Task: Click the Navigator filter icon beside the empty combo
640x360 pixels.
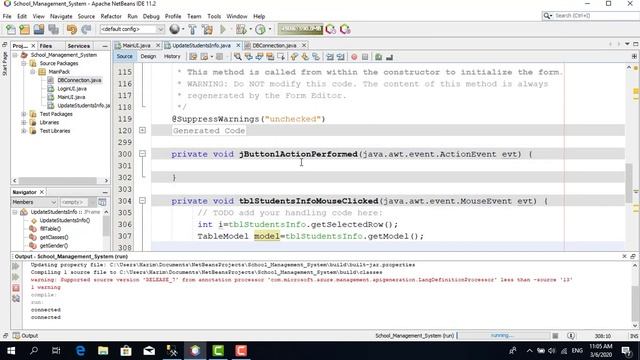Action: tap(102, 202)
